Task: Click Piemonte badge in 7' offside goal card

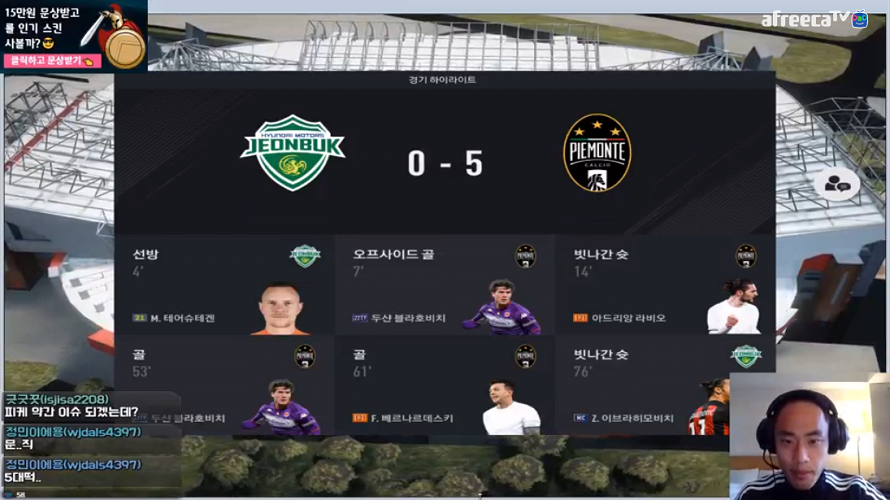Action: click(525, 256)
